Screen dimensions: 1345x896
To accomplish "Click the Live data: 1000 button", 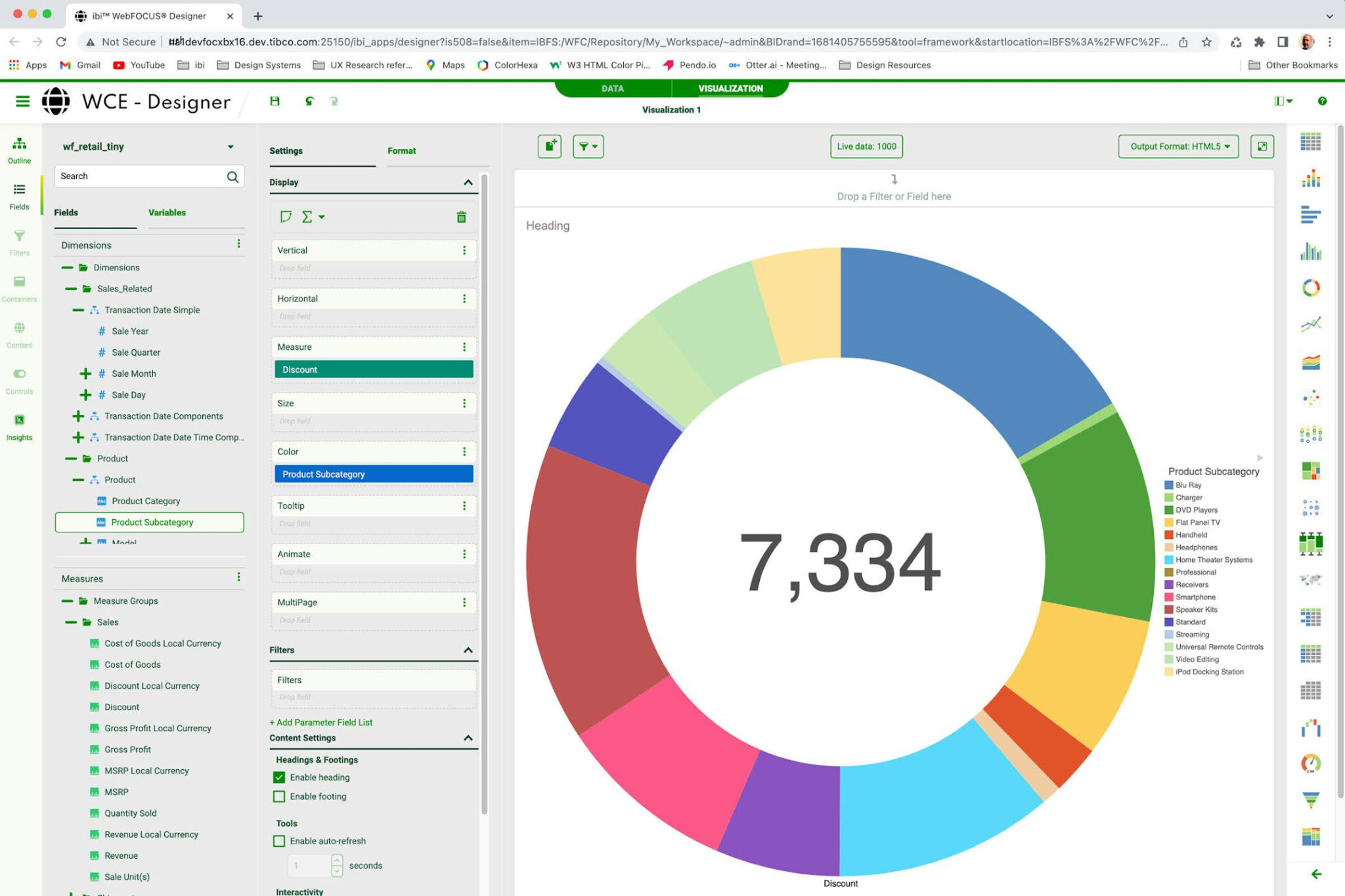I will click(x=866, y=146).
